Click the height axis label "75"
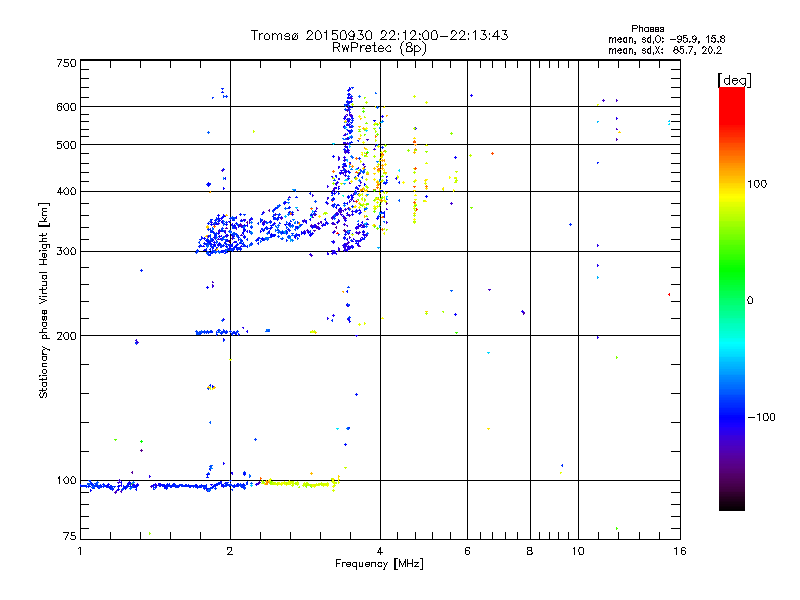This screenshot has width=800, height=600. pos(69,536)
